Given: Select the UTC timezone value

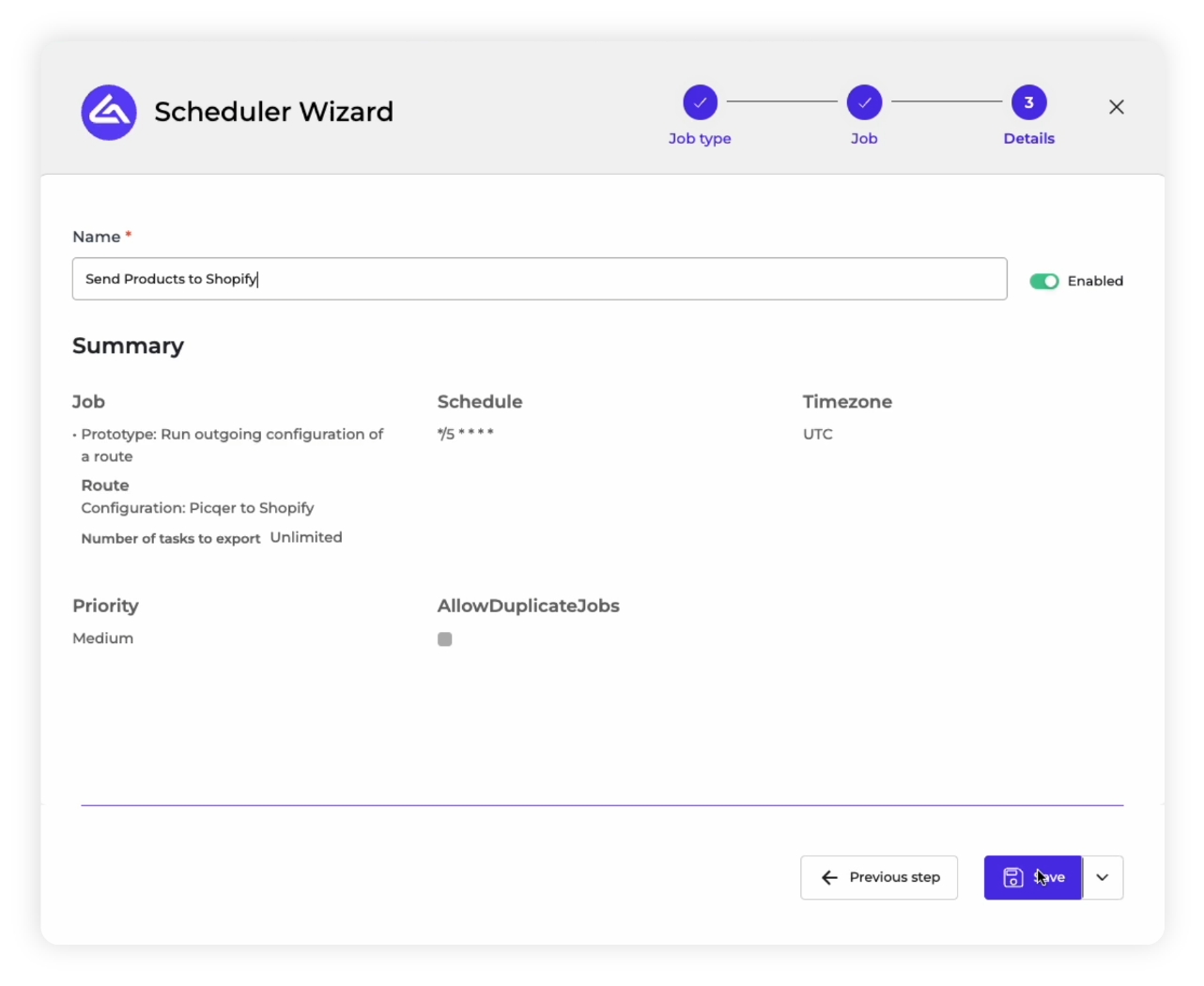Looking at the screenshot, I should [x=818, y=434].
